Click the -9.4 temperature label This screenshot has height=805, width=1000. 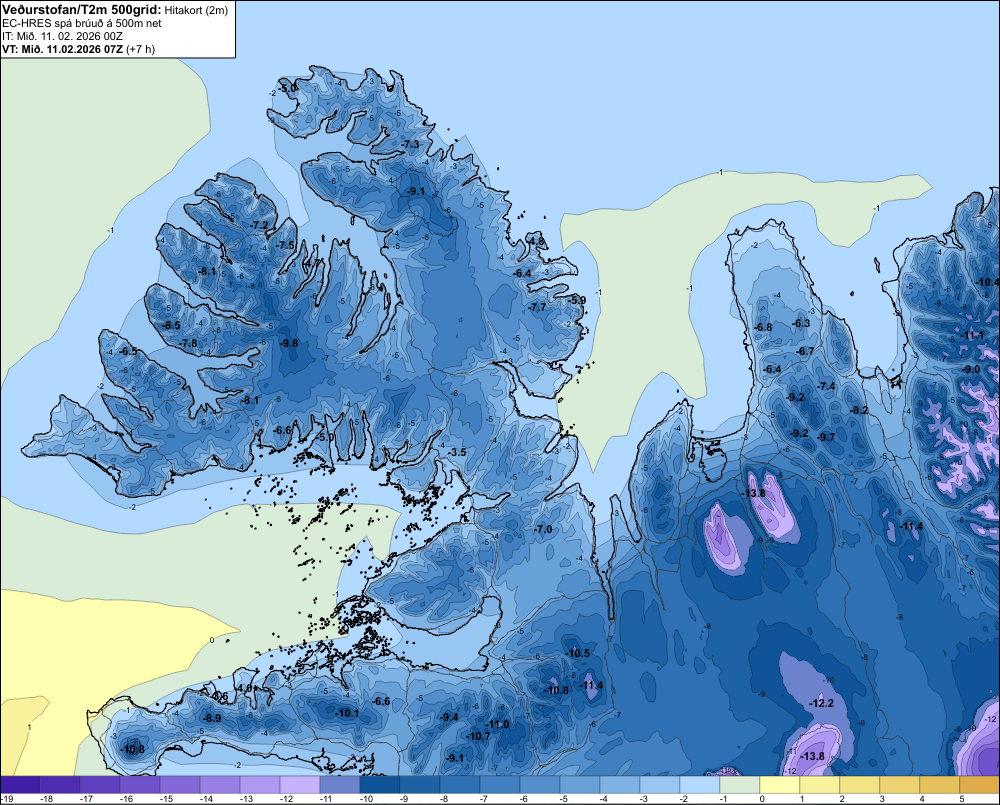pos(449,717)
